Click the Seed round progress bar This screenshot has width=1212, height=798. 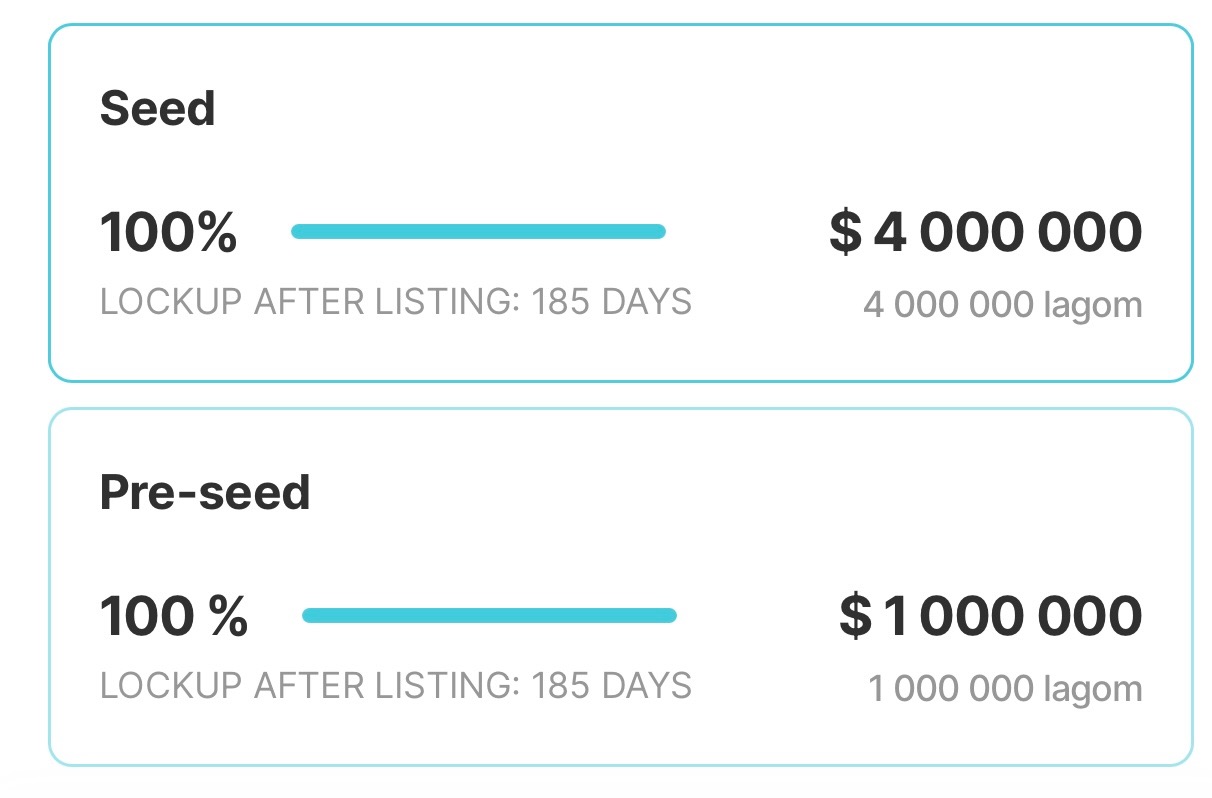click(478, 232)
